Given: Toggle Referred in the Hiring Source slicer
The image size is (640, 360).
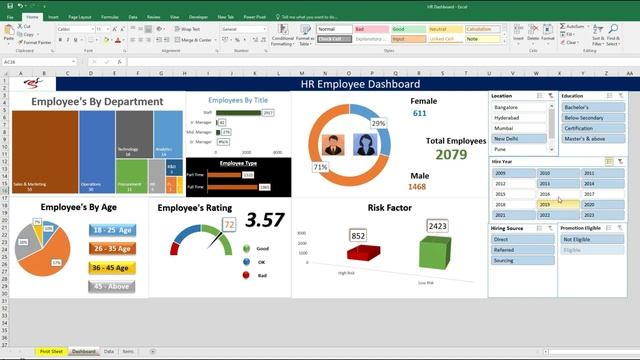Looking at the screenshot, I should (x=523, y=250).
